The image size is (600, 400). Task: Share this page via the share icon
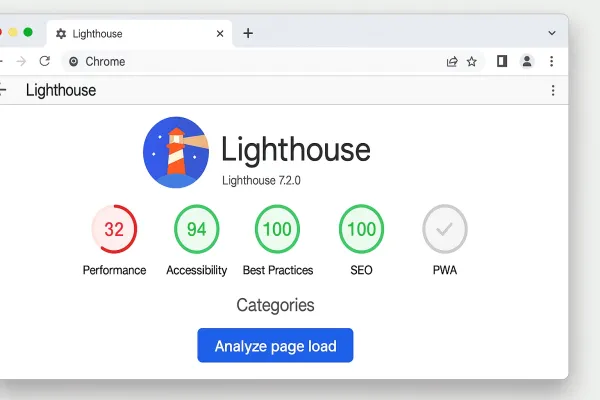coord(452,61)
